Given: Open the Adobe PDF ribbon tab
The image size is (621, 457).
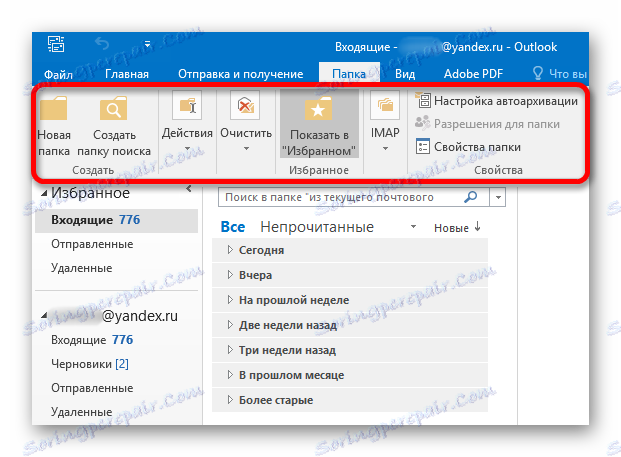Looking at the screenshot, I should (473, 74).
